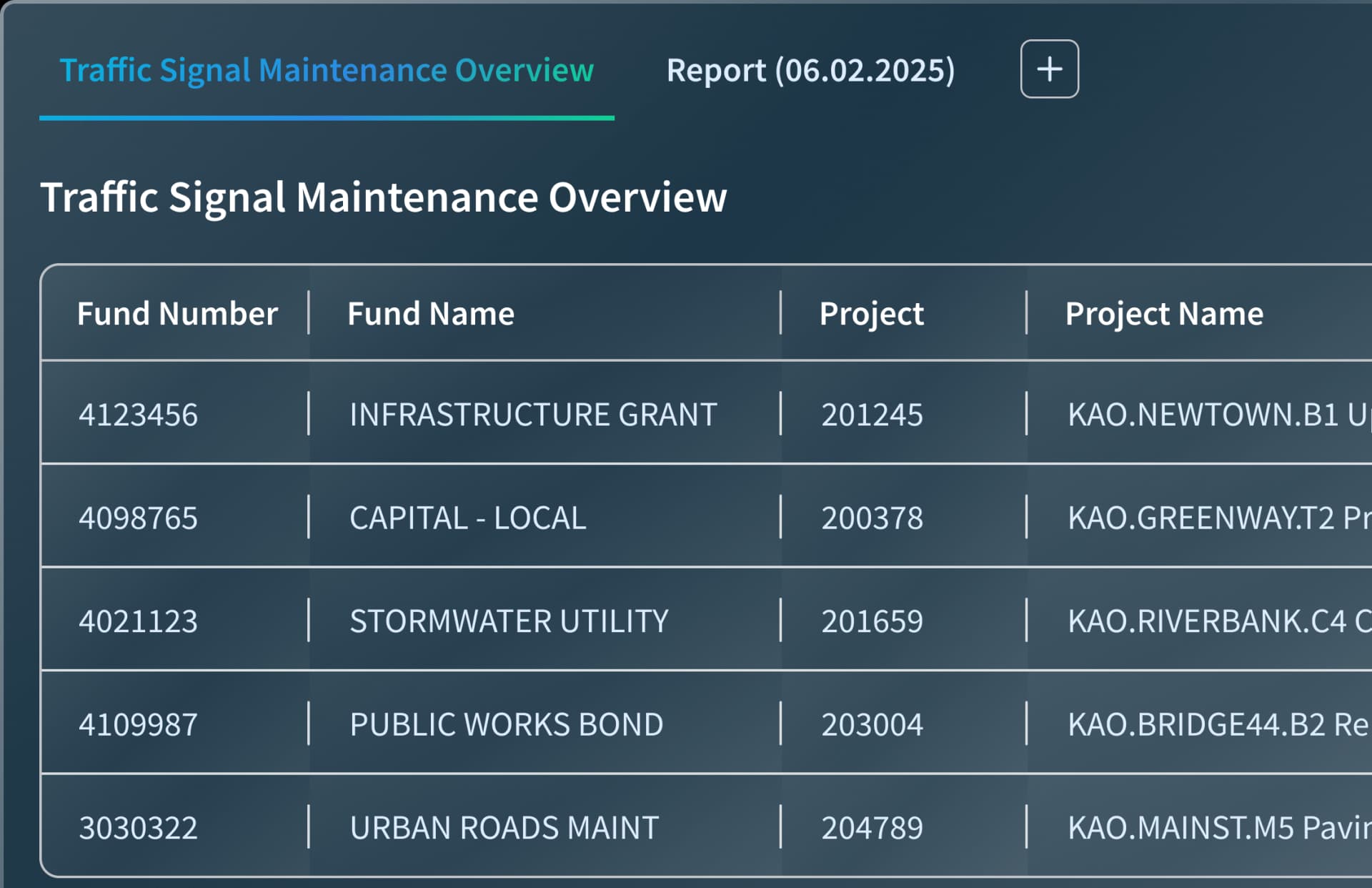1372x888 pixels.
Task: Click the KAO.BRIDGE44.B2 project name cell
Action: (1215, 724)
